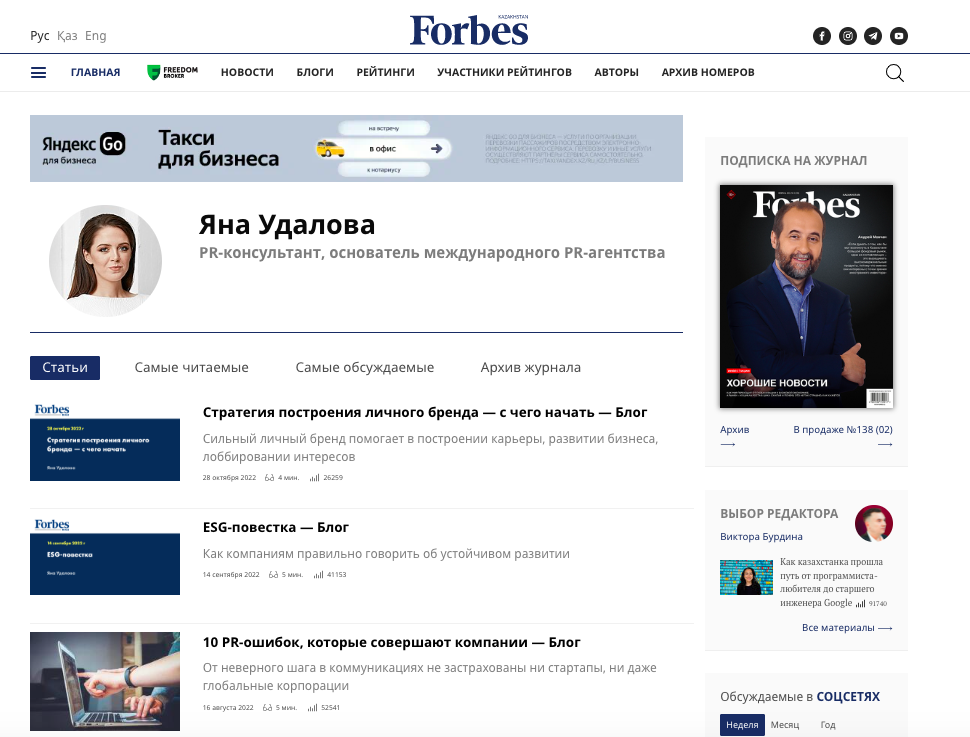970x737 pixels.
Task: Switch language to Қаз
Action: point(67,36)
